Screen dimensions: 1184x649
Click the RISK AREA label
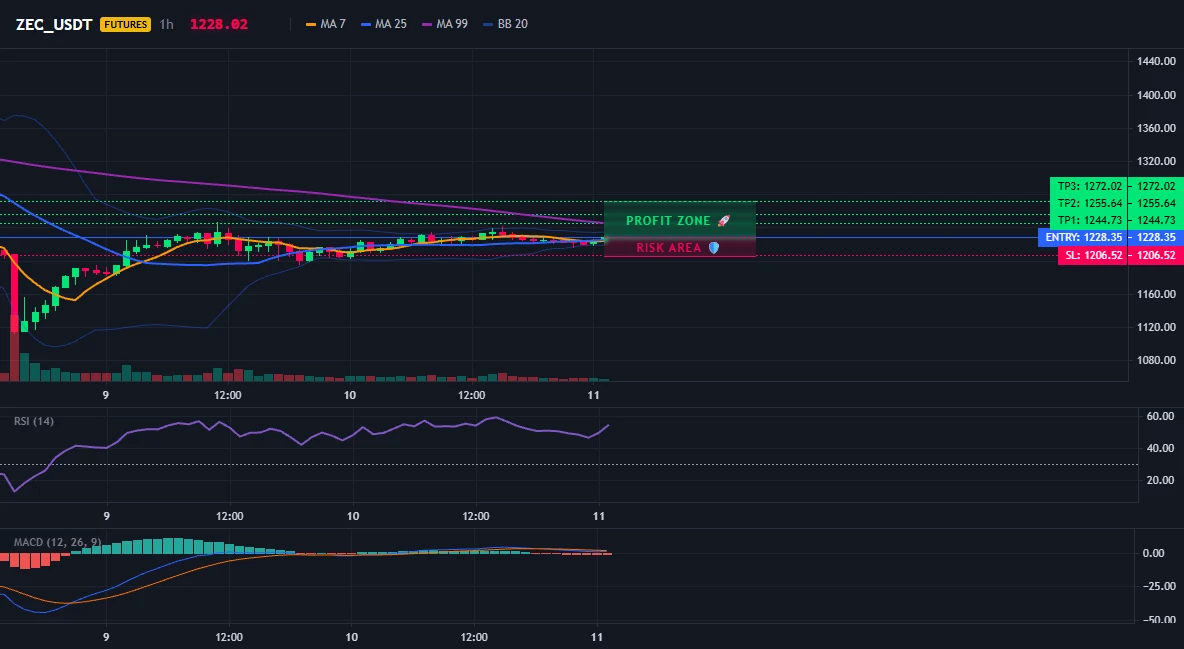click(x=668, y=248)
